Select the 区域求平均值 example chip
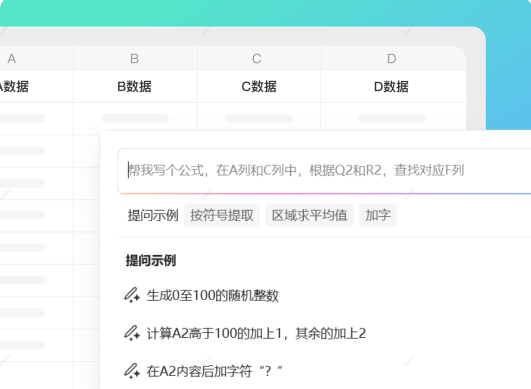 click(309, 215)
